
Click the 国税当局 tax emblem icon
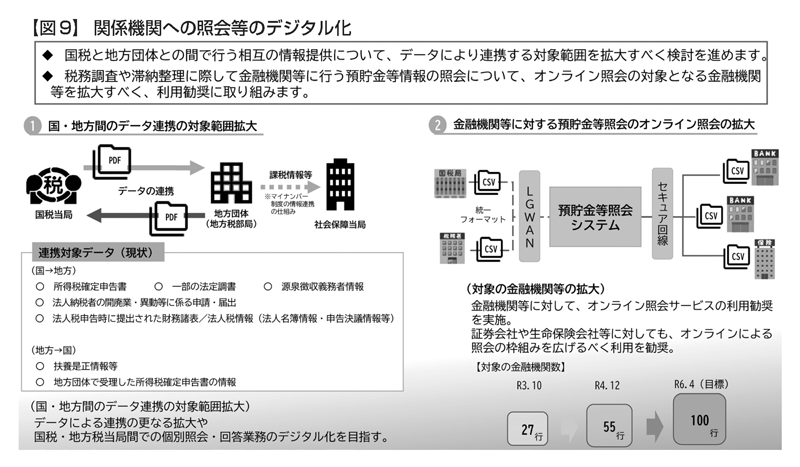pos(54,186)
